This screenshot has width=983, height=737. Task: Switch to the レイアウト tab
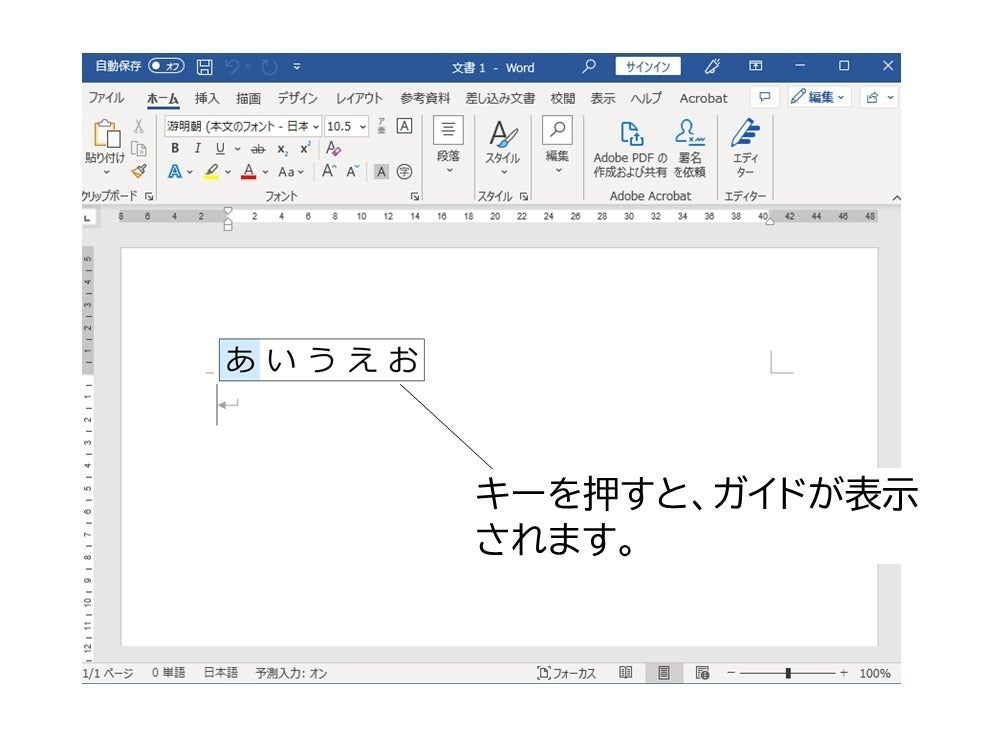359,98
